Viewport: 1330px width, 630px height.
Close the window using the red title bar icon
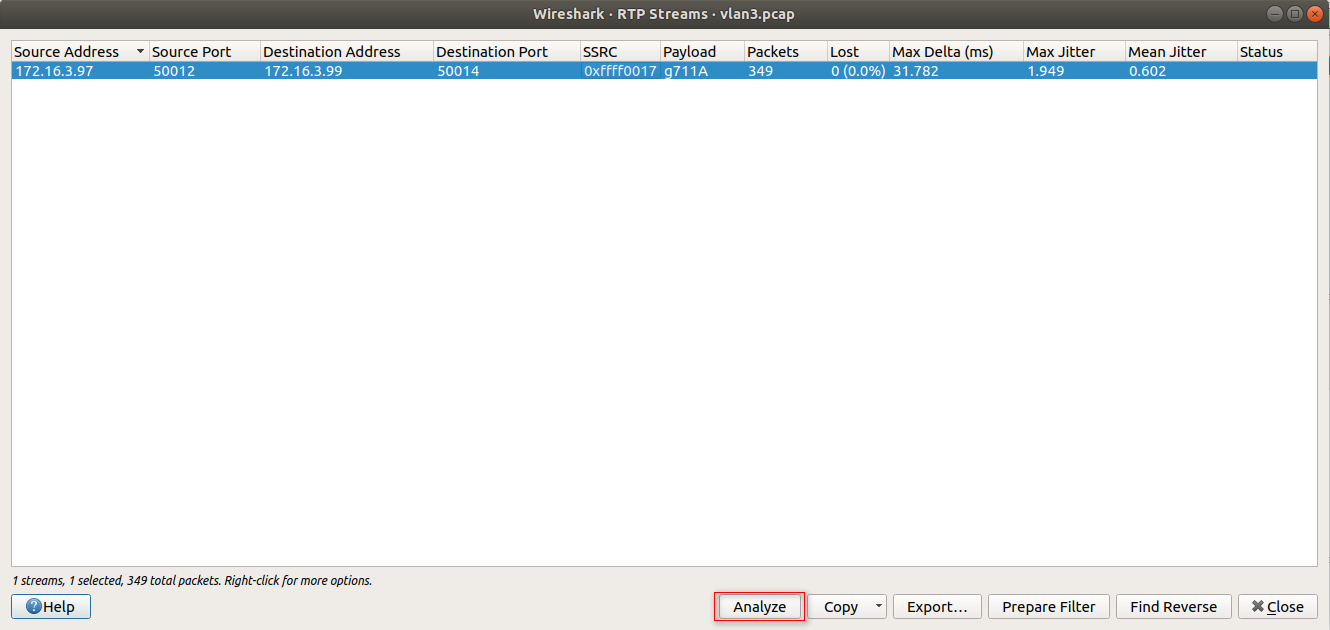1314,14
